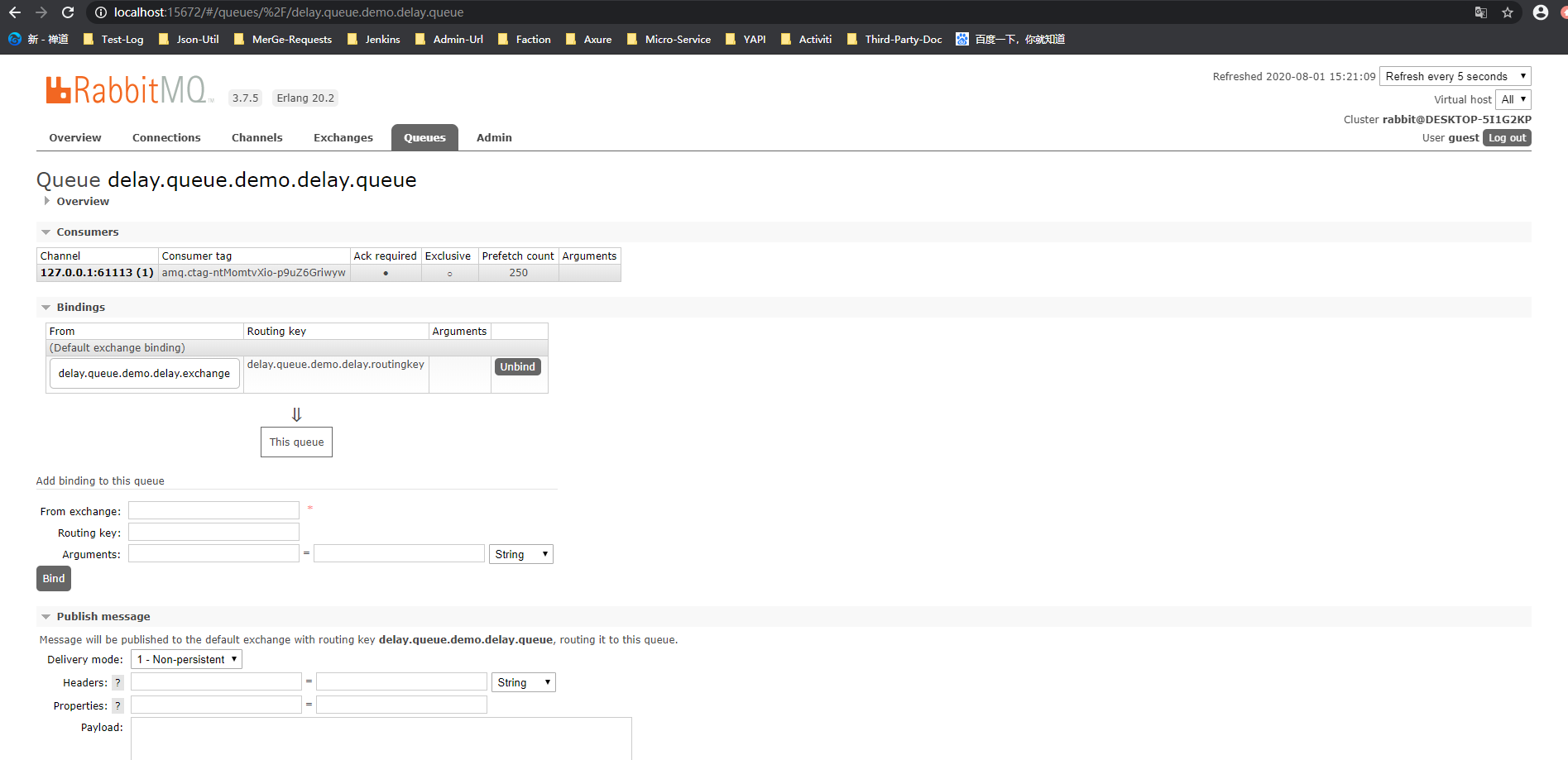Select the prefetch count value 250
Image resolution: width=1568 pixels, height=760 pixels.
point(519,273)
